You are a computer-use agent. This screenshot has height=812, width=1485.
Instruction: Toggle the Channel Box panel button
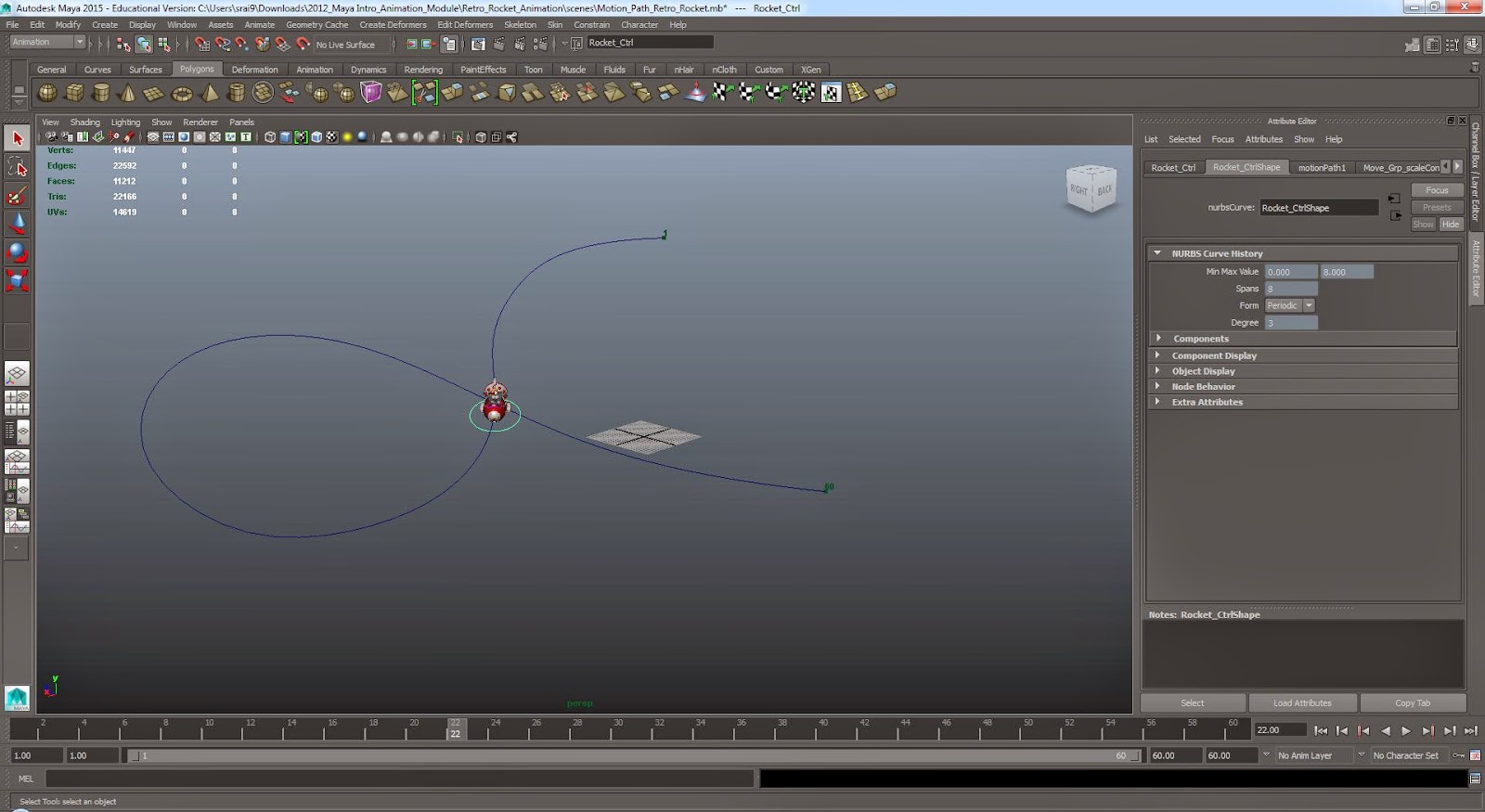point(1474,45)
